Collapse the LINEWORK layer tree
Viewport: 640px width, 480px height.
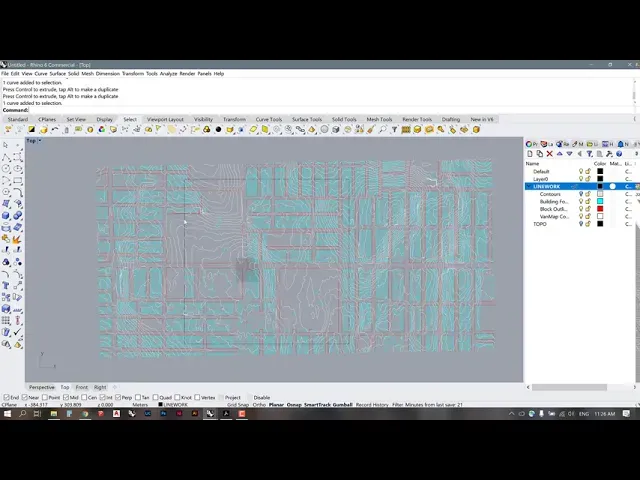pos(529,186)
